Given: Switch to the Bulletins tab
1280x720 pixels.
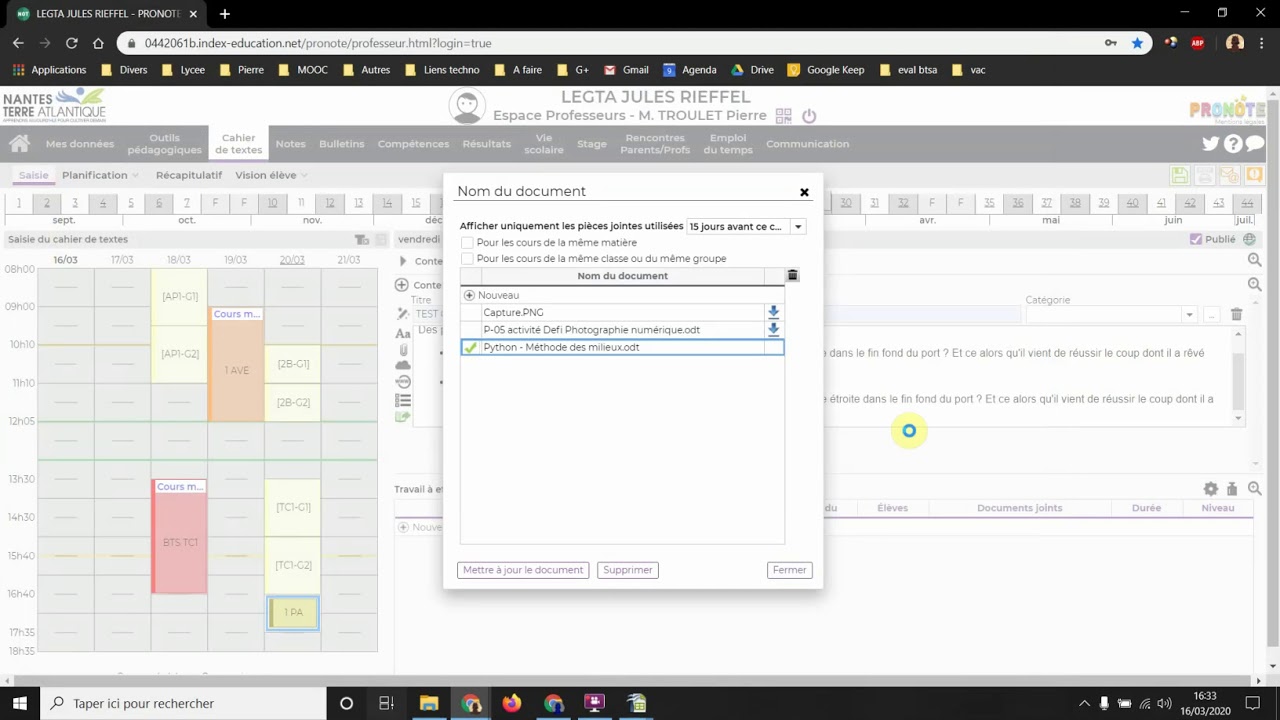Looking at the screenshot, I should [x=342, y=144].
